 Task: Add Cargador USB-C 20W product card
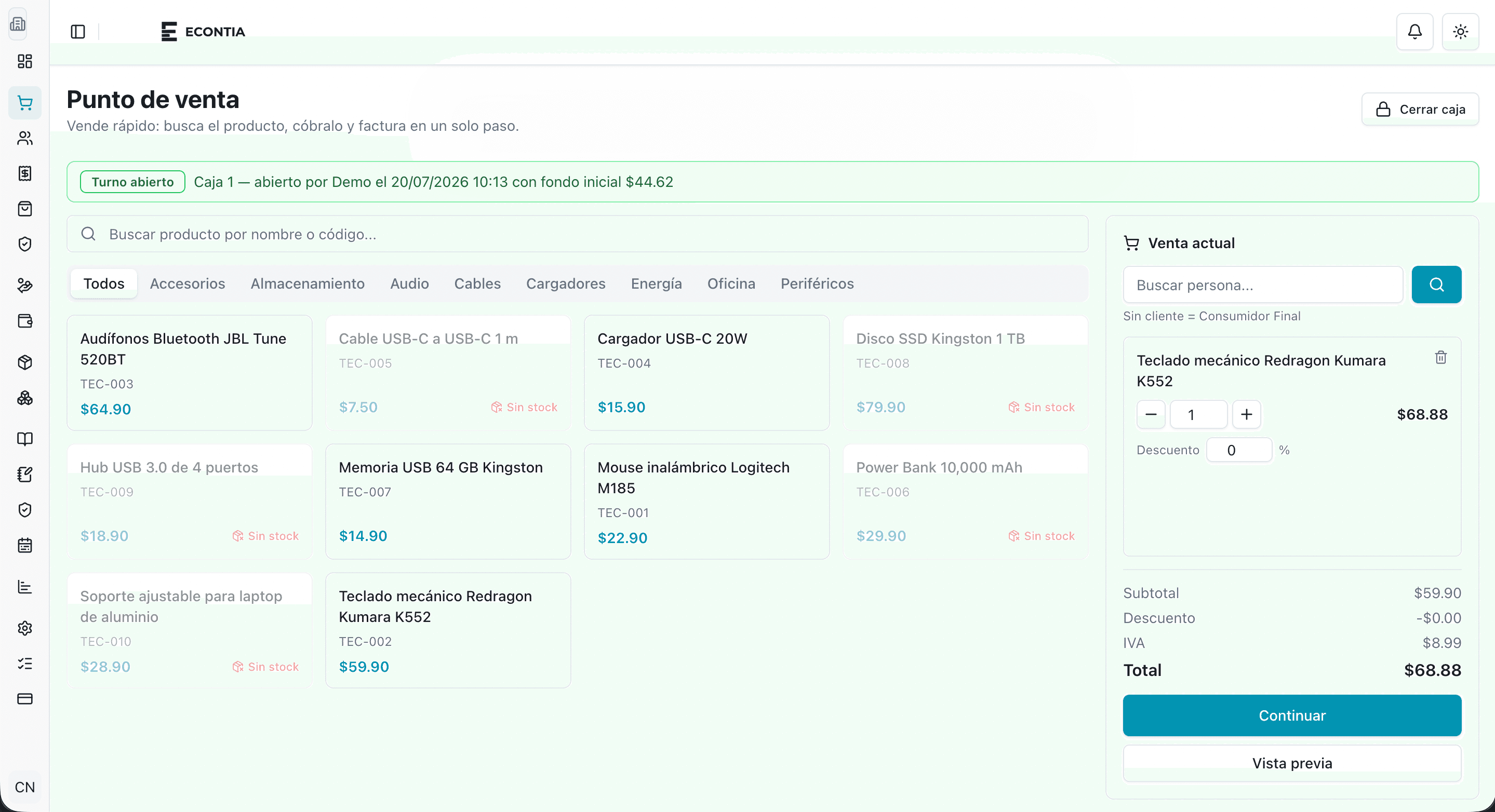(707, 373)
